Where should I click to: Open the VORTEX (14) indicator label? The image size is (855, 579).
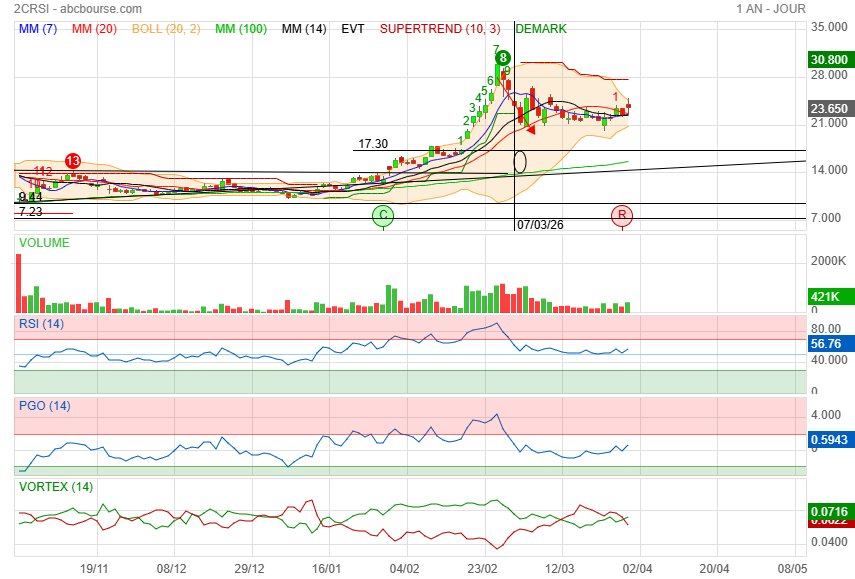click(56, 487)
